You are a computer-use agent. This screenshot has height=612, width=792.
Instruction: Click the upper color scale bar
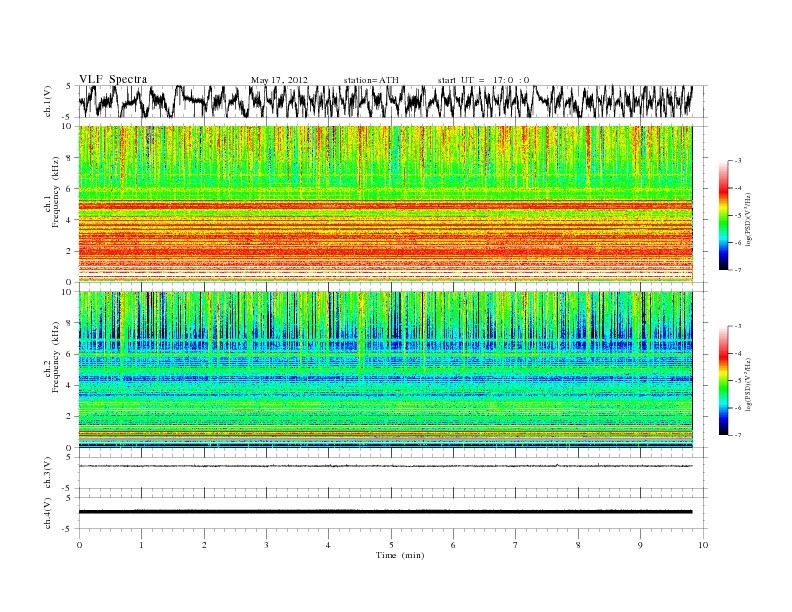tap(724, 215)
